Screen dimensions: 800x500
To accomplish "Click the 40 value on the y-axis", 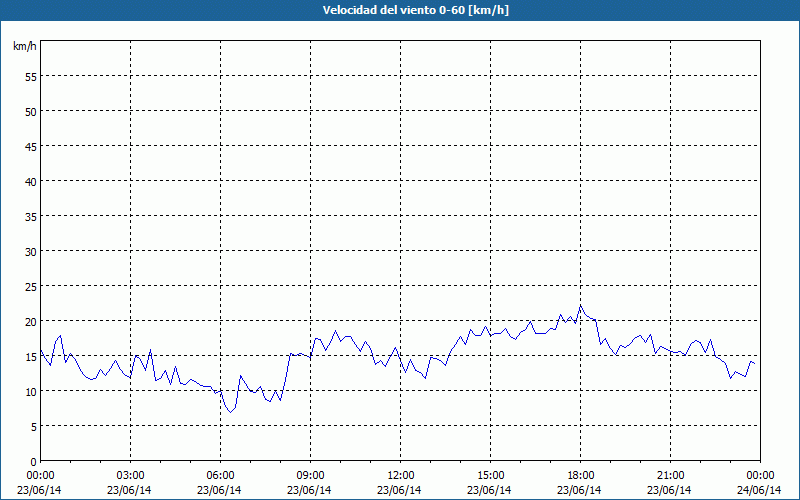I will [31, 182].
